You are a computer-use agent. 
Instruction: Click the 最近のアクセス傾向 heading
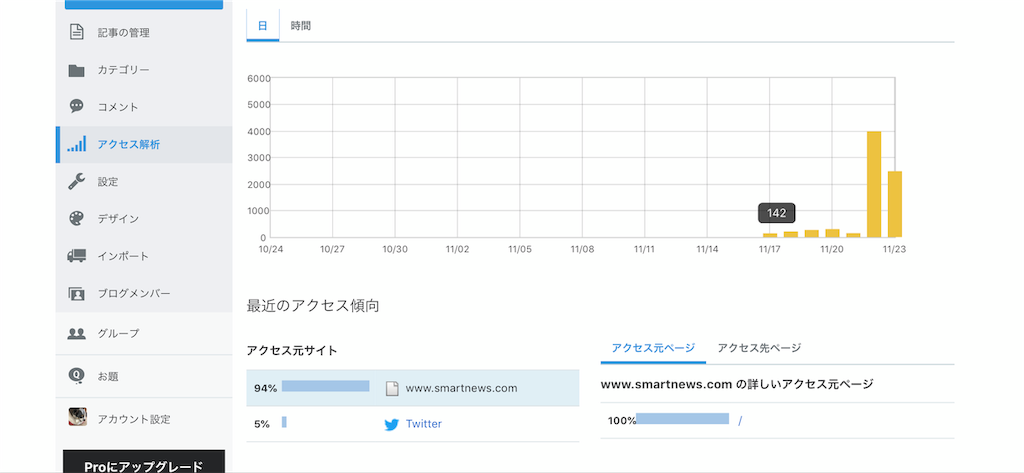click(x=313, y=306)
